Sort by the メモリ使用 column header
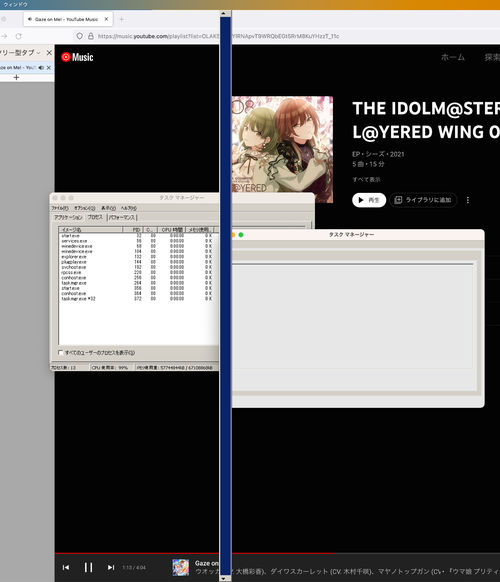The image size is (500, 582). (199, 230)
